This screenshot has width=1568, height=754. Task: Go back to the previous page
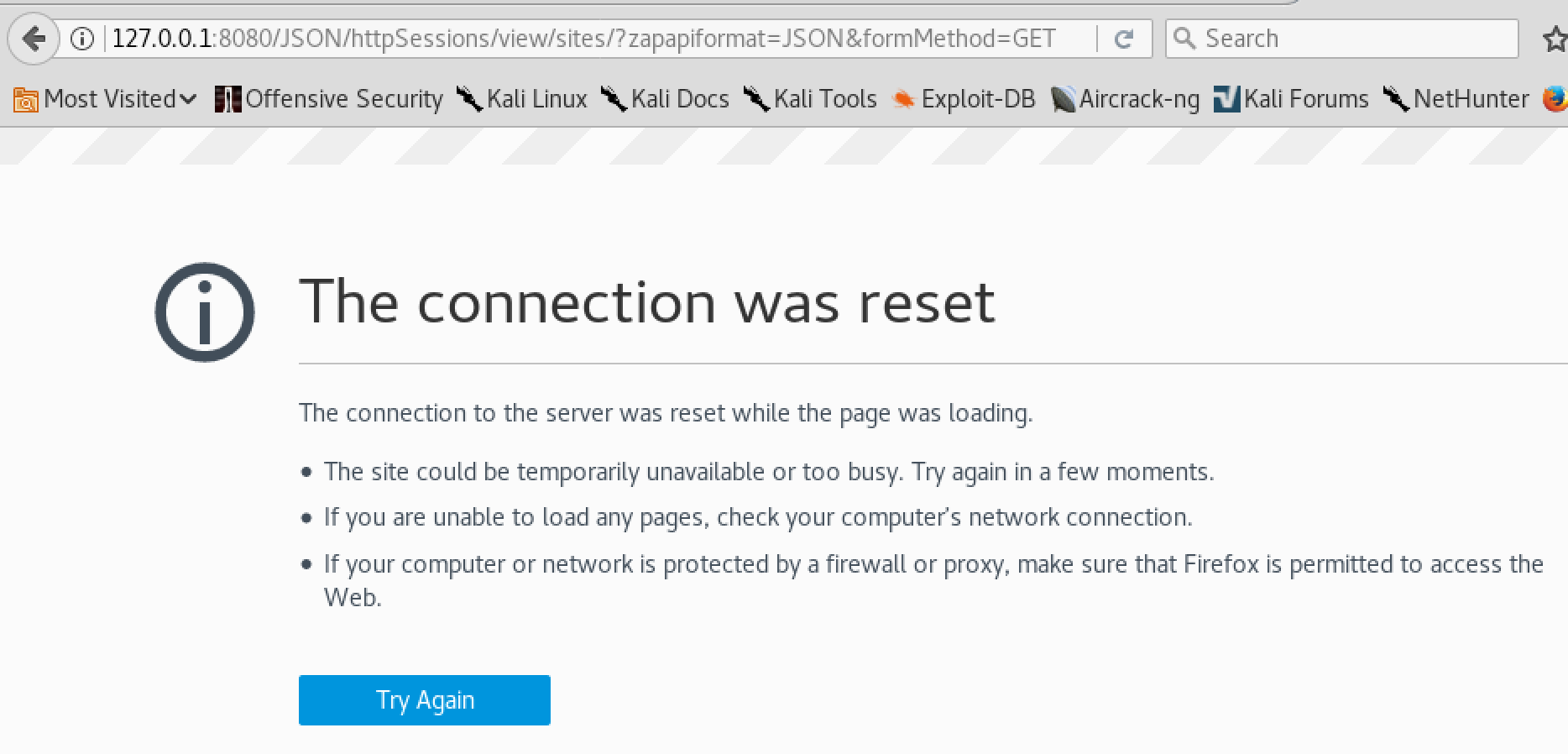click(33, 38)
